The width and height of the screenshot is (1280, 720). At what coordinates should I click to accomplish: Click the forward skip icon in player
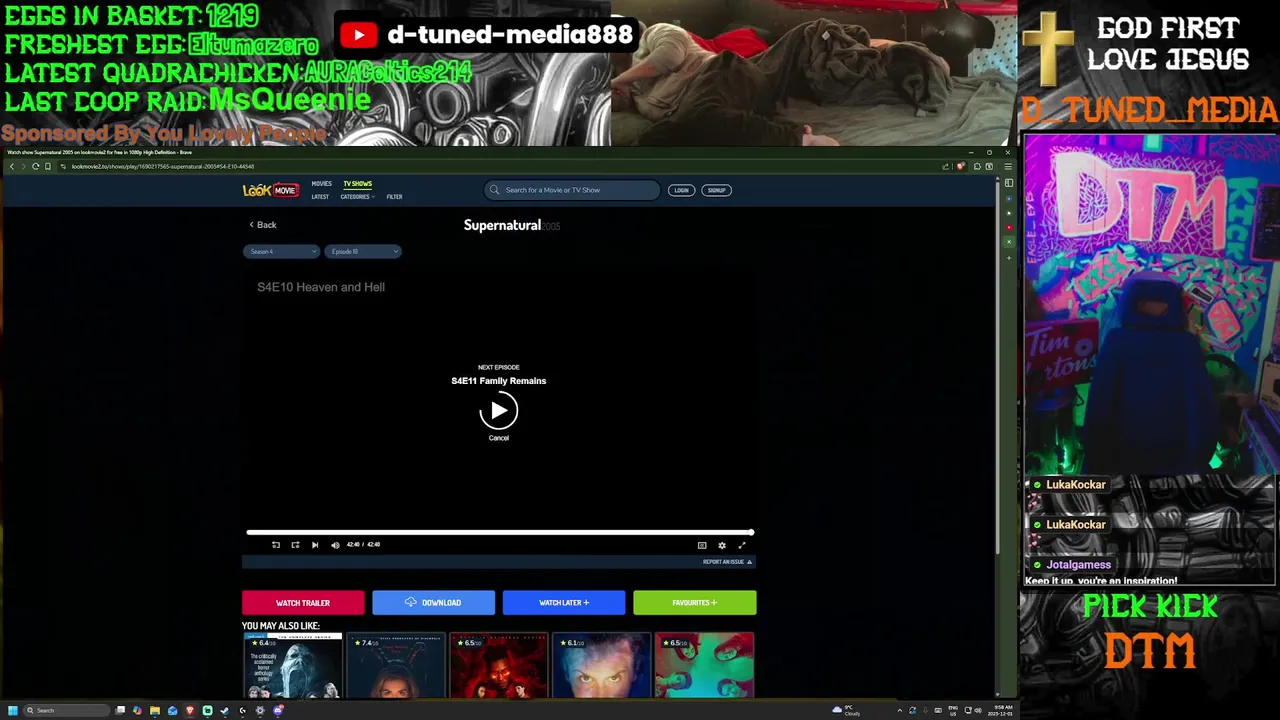295,545
